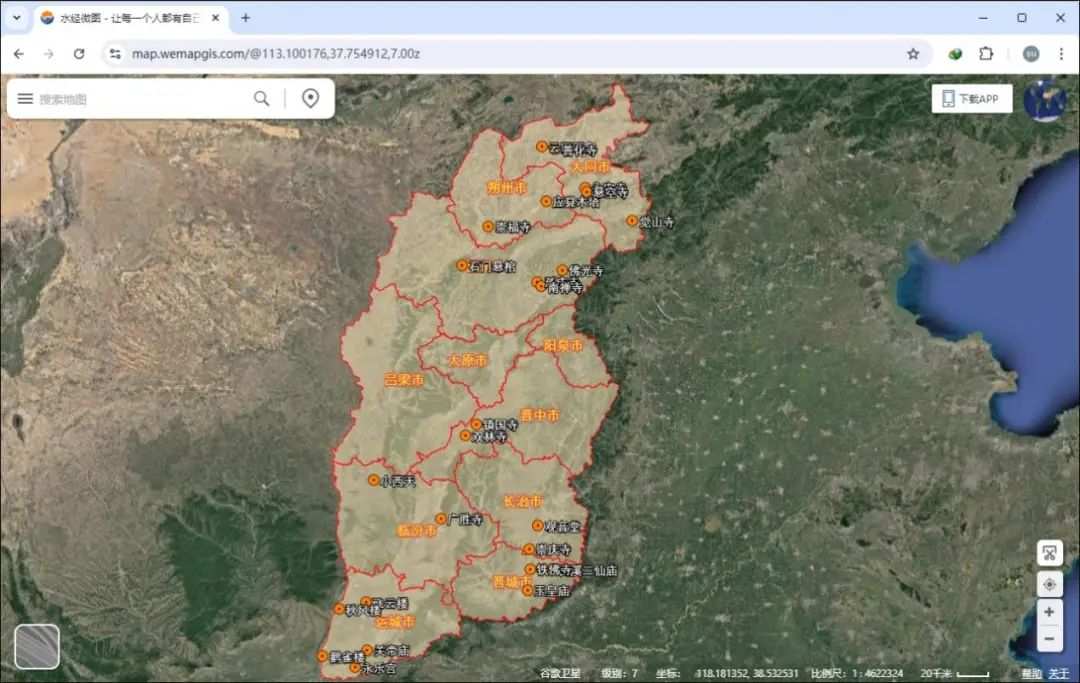The width and height of the screenshot is (1080, 683).
Task: Click the 应县木塔 orange marker
Action: [x=546, y=202]
